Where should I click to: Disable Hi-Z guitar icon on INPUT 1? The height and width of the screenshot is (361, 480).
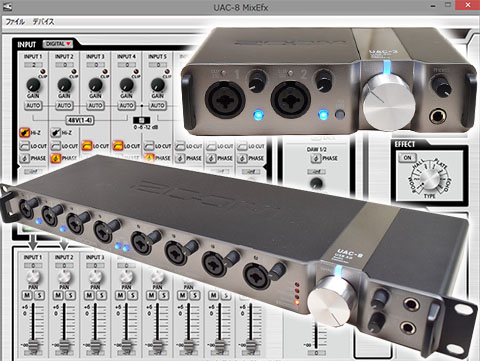pyautogui.click(x=24, y=133)
